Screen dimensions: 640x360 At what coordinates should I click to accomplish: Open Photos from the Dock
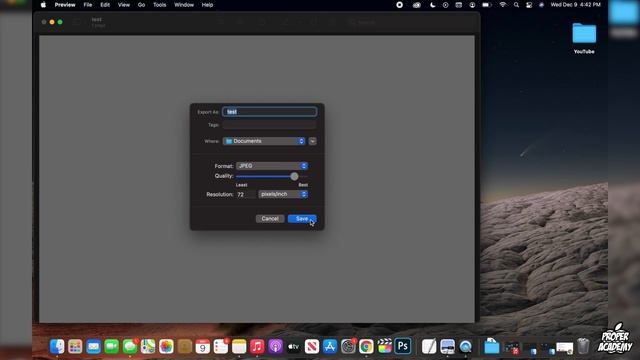tap(166, 347)
